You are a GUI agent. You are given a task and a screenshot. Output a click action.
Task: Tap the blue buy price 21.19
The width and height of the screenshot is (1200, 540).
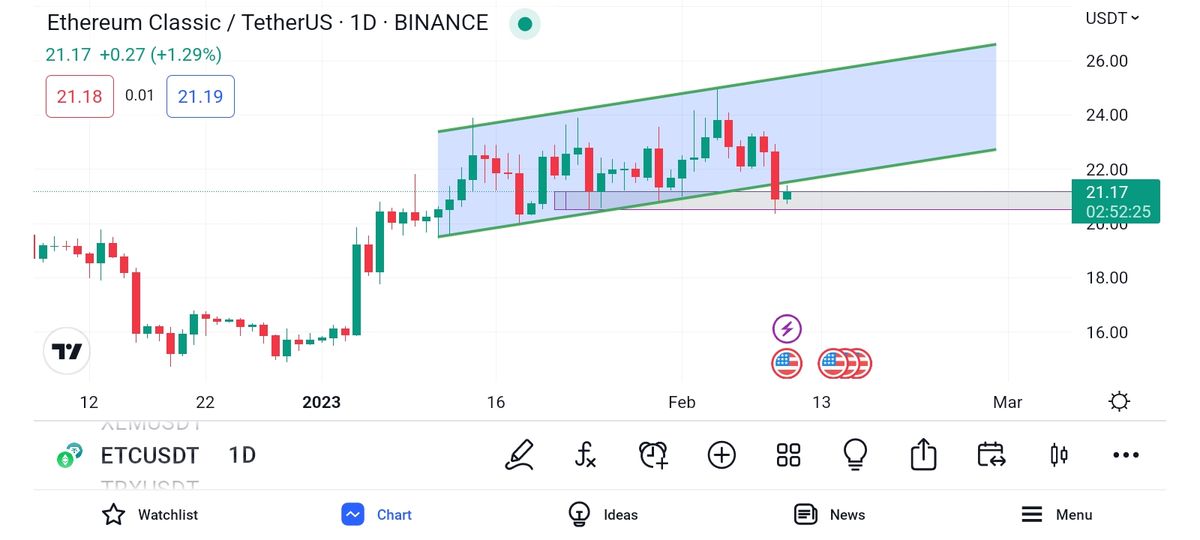point(200,96)
